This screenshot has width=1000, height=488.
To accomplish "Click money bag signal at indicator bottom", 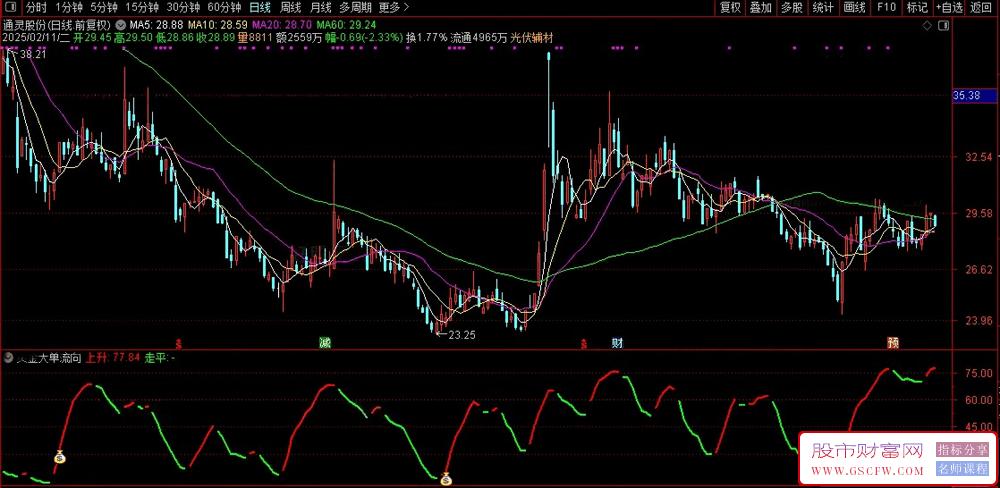I will point(446,478).
